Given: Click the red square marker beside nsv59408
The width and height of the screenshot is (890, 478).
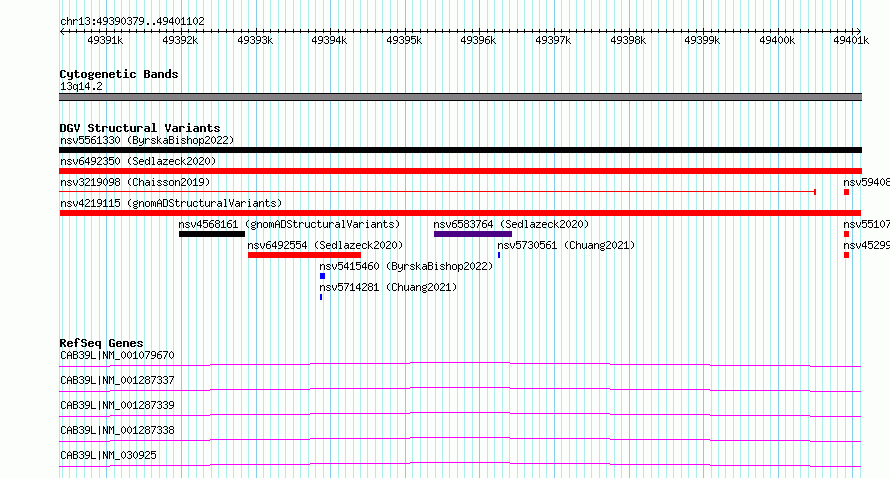Looking at the screenshot, I should [x=846, y=192].
